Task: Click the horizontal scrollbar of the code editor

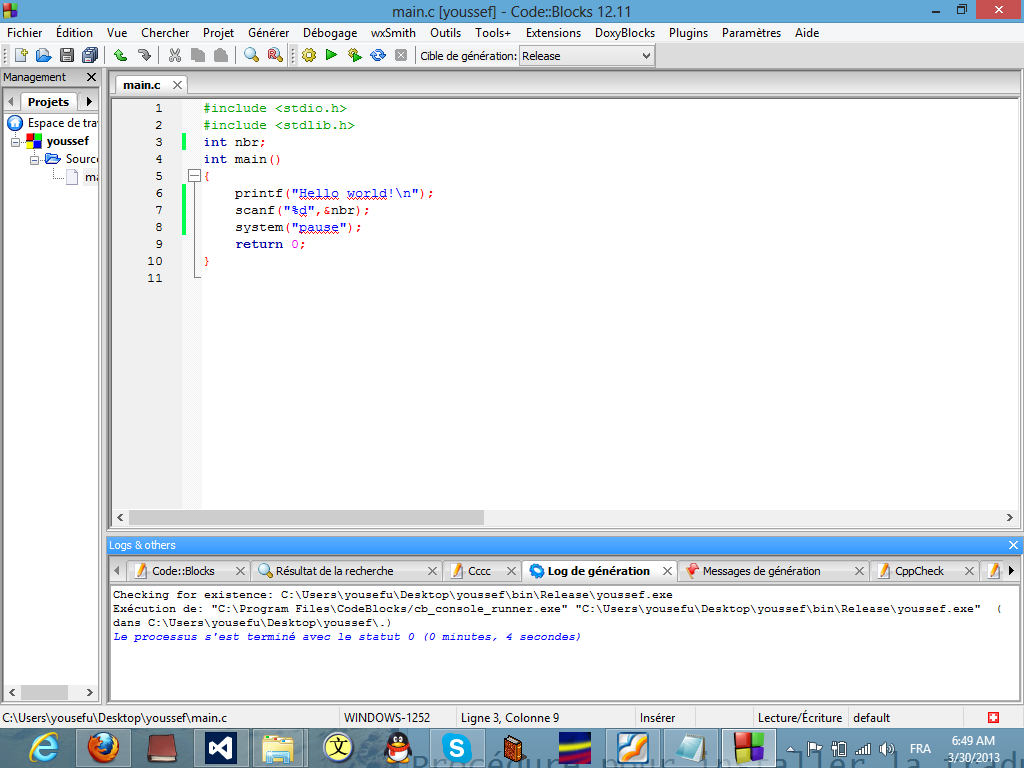Action: 306,517
